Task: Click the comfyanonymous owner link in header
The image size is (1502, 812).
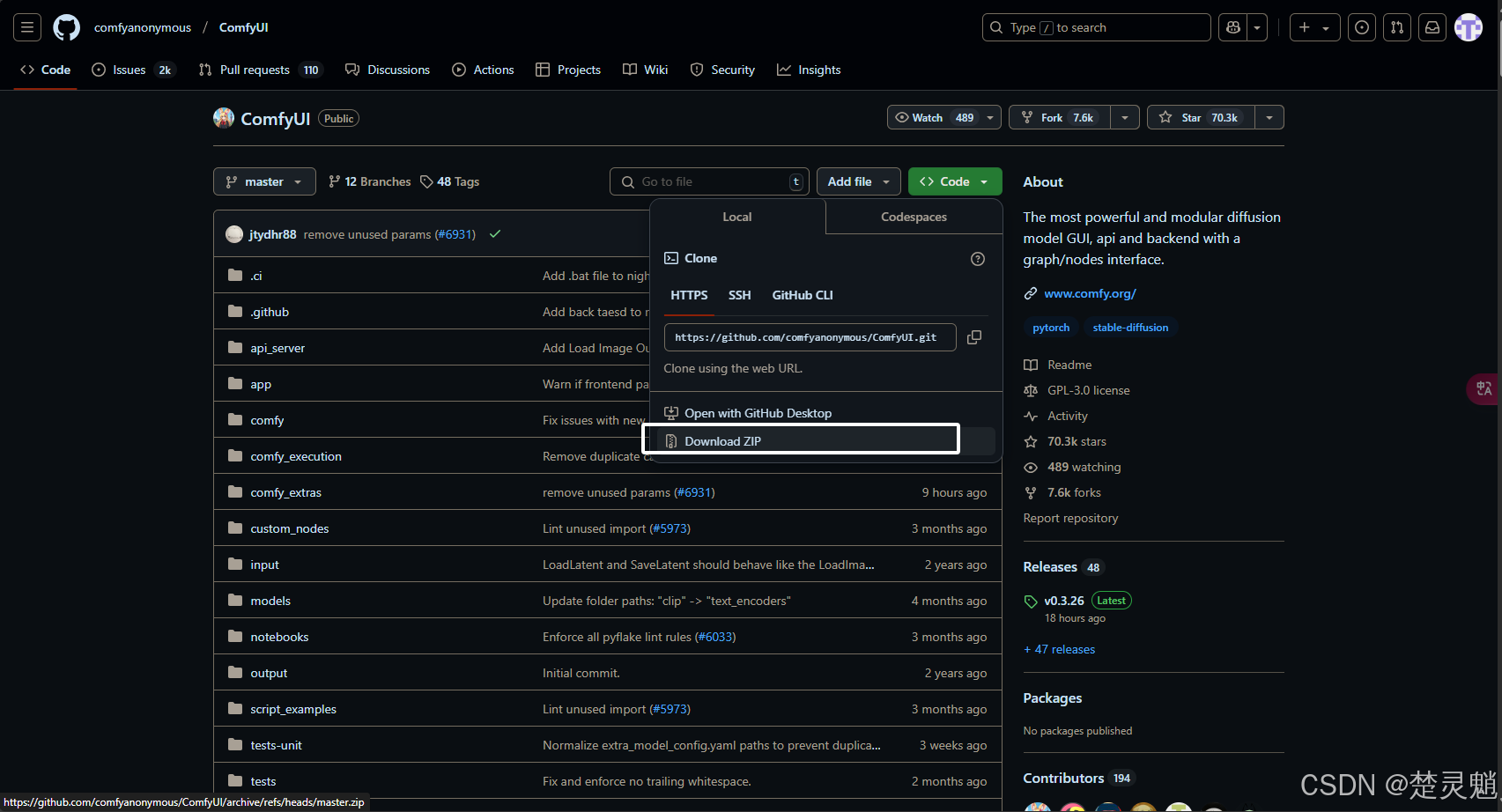Action: click(143, 27)
